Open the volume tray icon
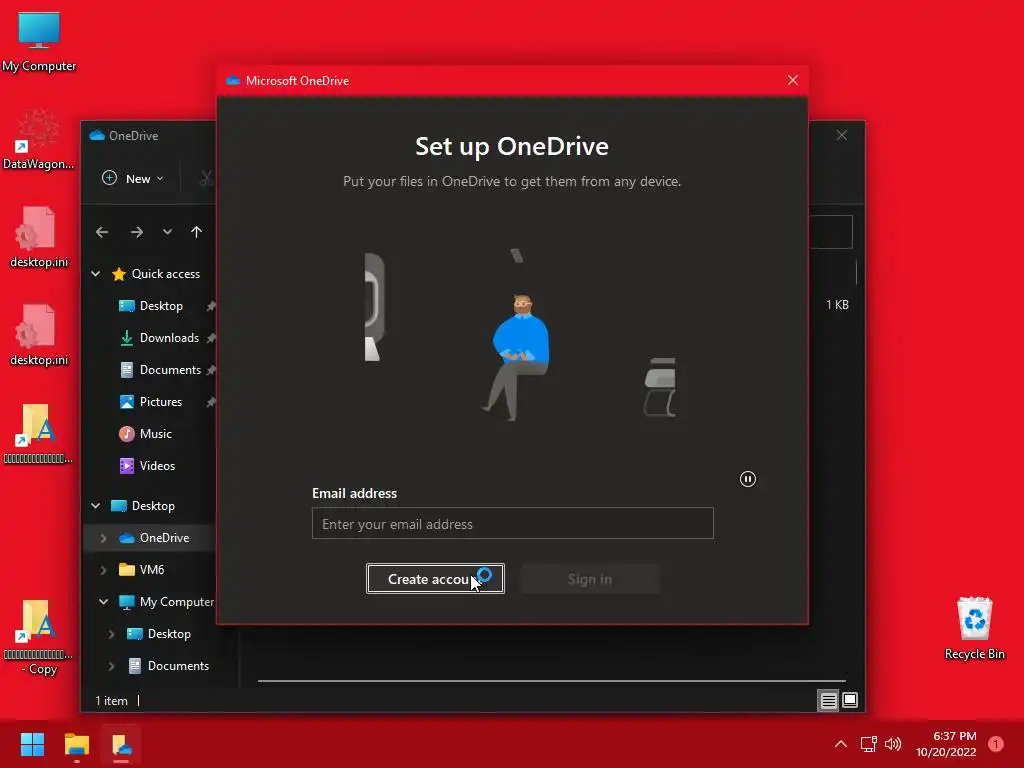Screen dimensions: 1024x768 [x=893, y=744]
